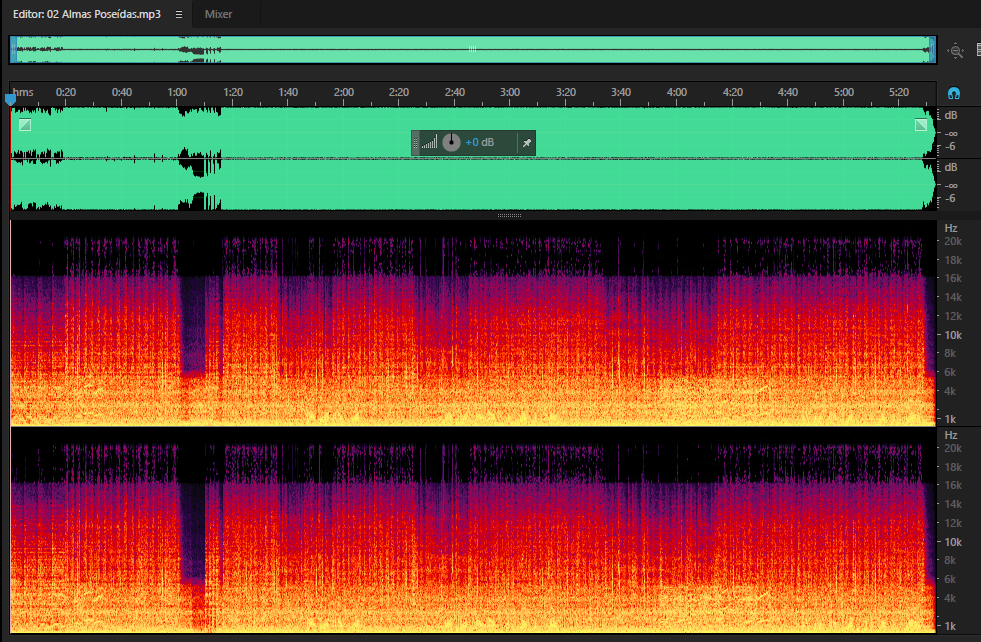The height and width of the screenshot is (642, 981).
Task: Click the 2:00 mark on the time ruler
Action: [343, 92]
